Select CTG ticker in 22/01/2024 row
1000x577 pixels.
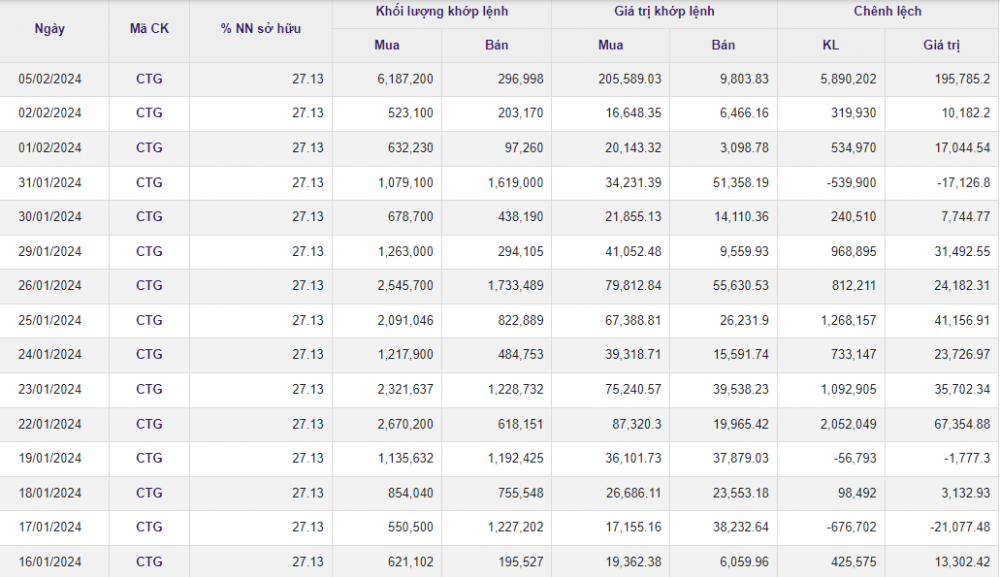tap(149, 424)
